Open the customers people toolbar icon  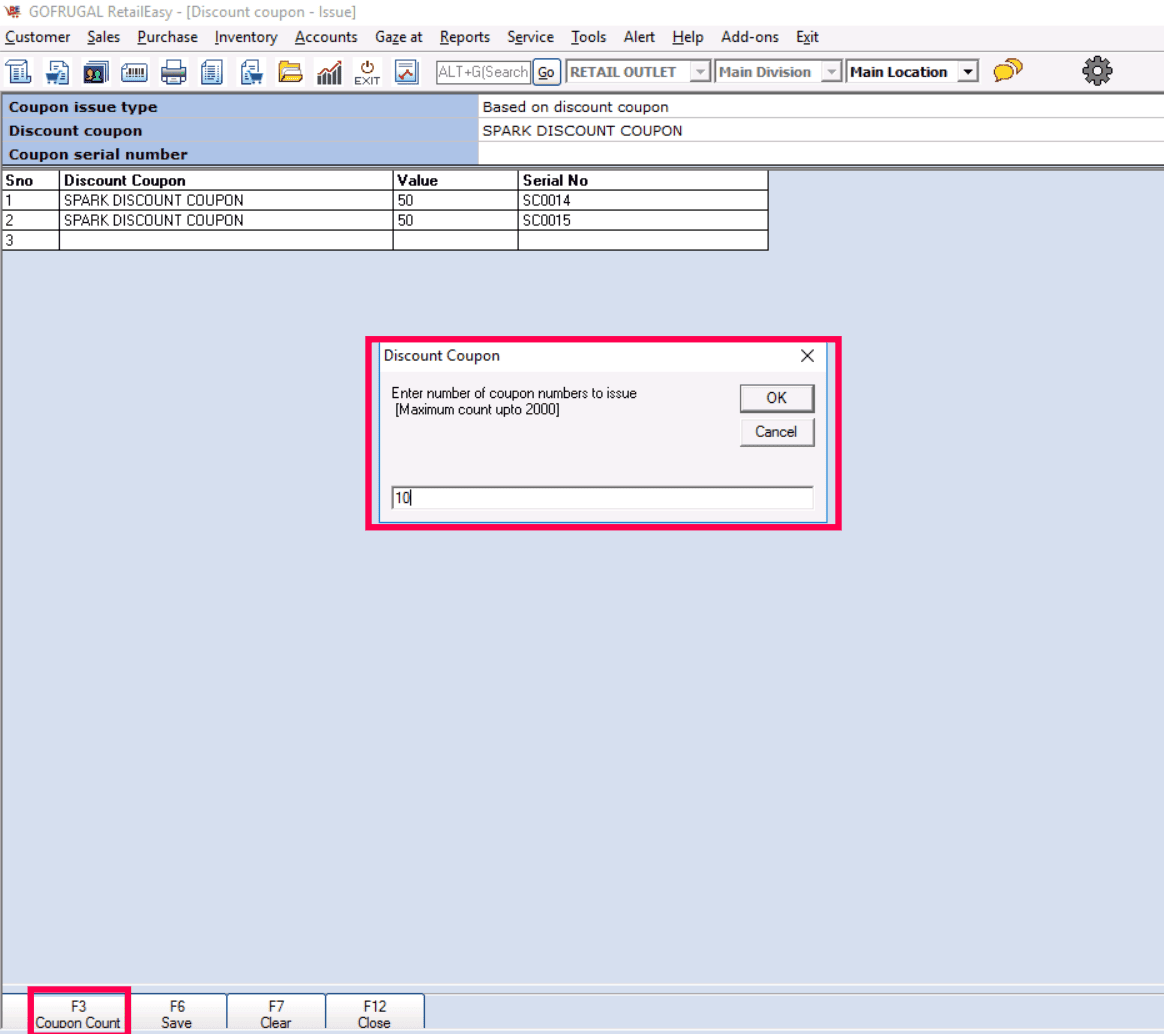pyautogui.click(x=96, y=72)
